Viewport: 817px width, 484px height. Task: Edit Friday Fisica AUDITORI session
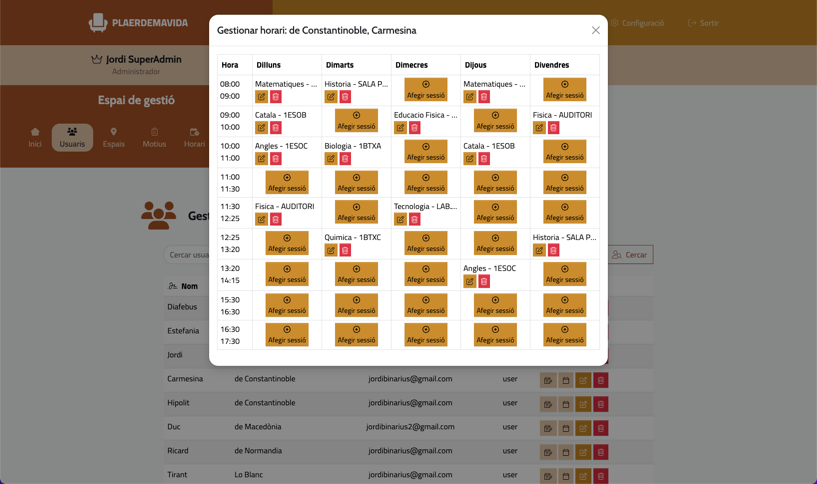pyautogui.click(x=539, y=128)
